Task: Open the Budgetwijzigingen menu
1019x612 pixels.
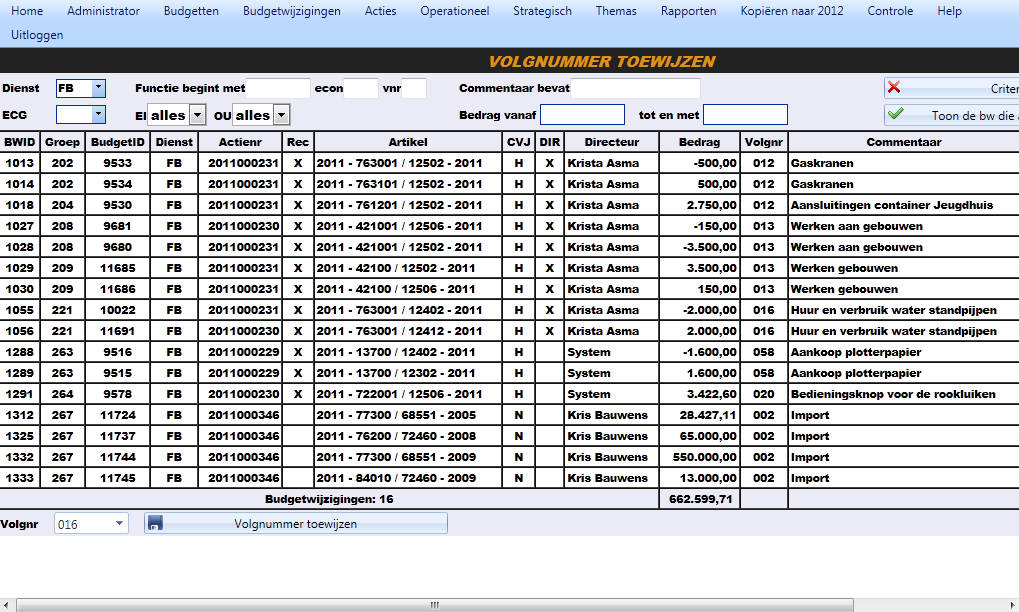Action: click(x=292, y=11)
